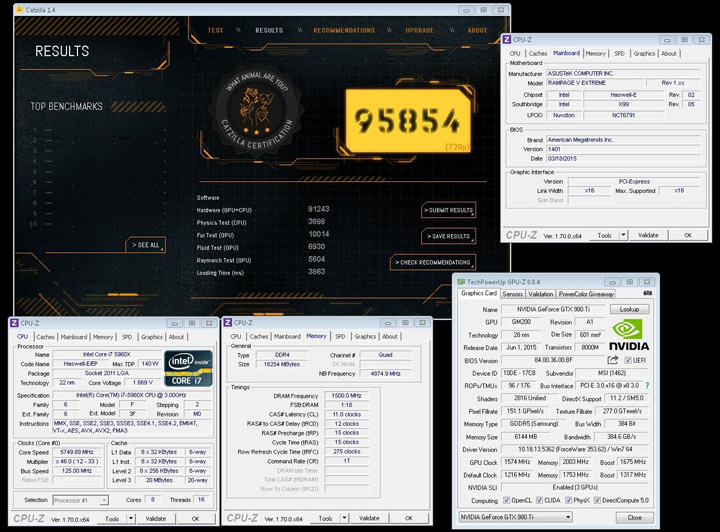
Task: Click the SUBMIT RESULTS button
Action: (448, 210)
